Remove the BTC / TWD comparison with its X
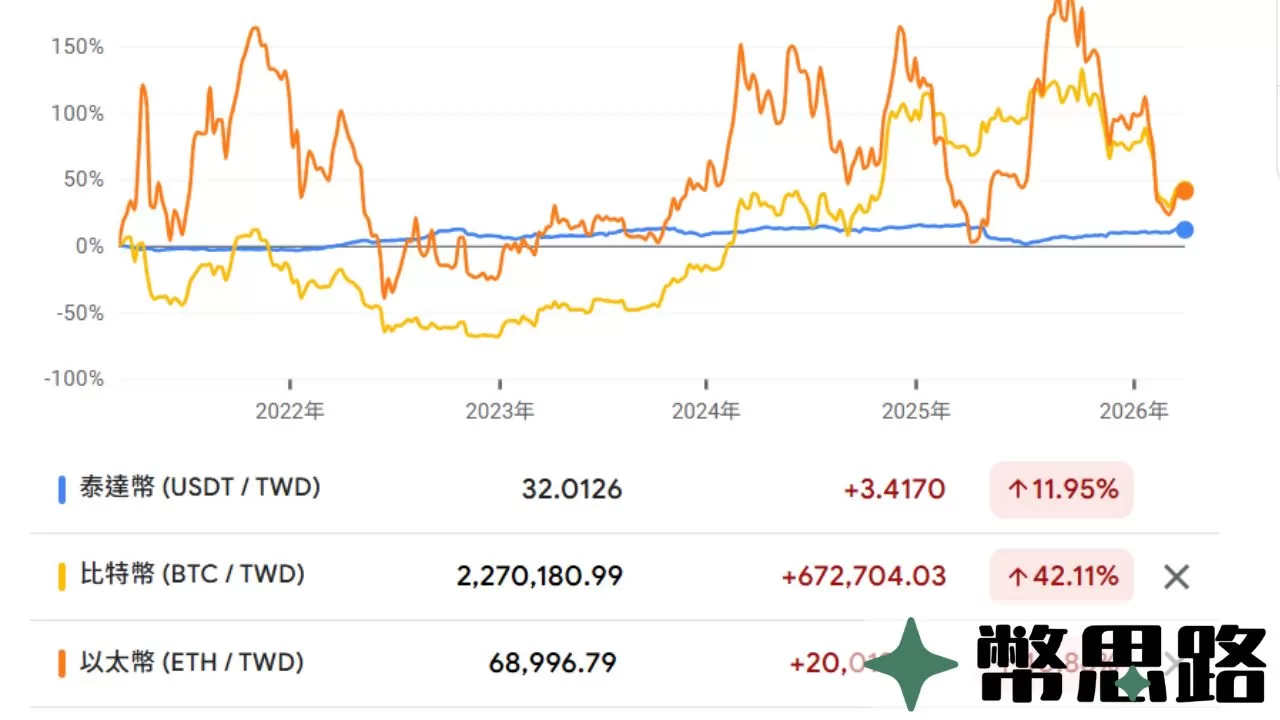 coord(1176,577)
